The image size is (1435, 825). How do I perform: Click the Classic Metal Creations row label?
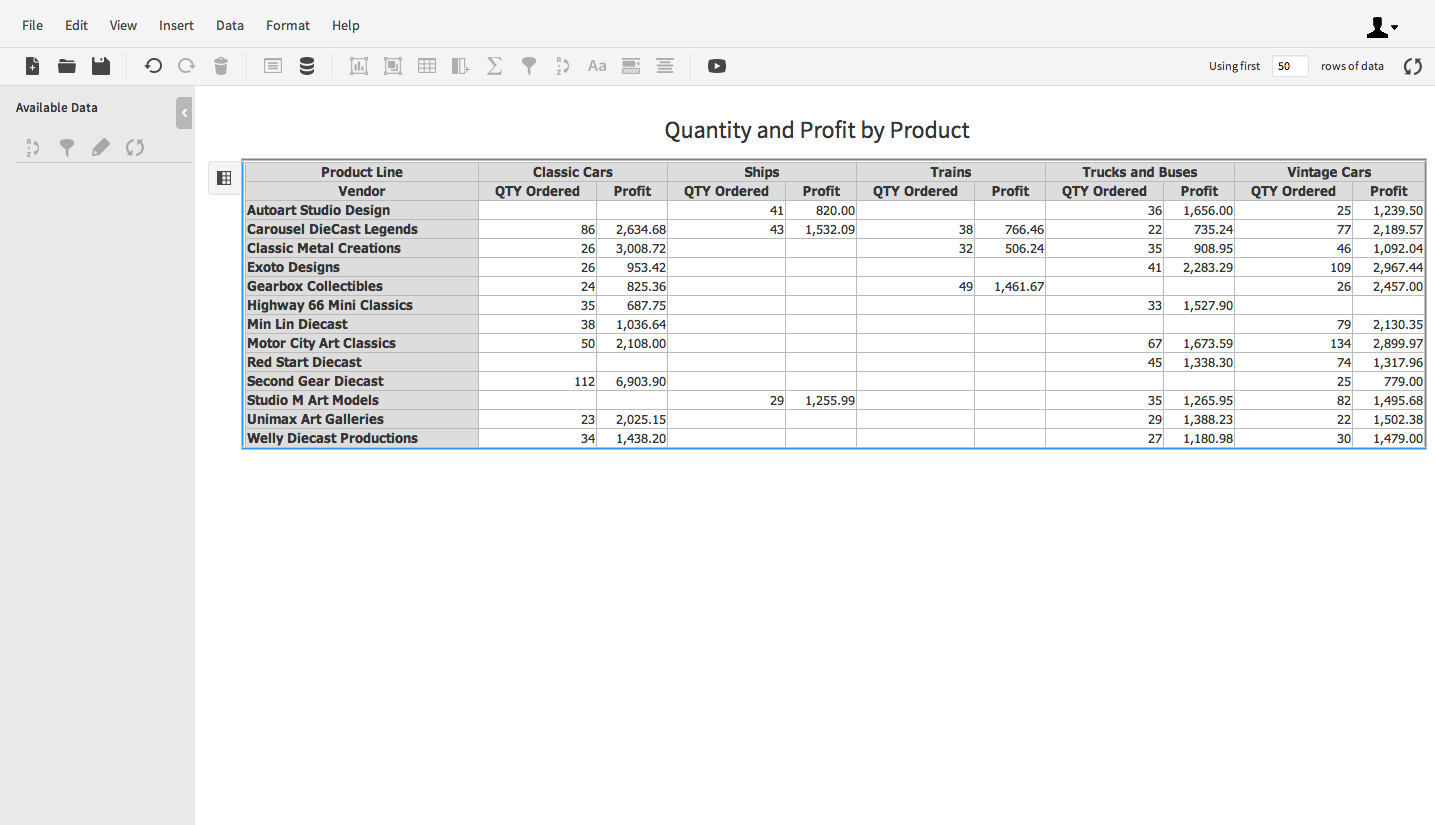pos(362,248)
